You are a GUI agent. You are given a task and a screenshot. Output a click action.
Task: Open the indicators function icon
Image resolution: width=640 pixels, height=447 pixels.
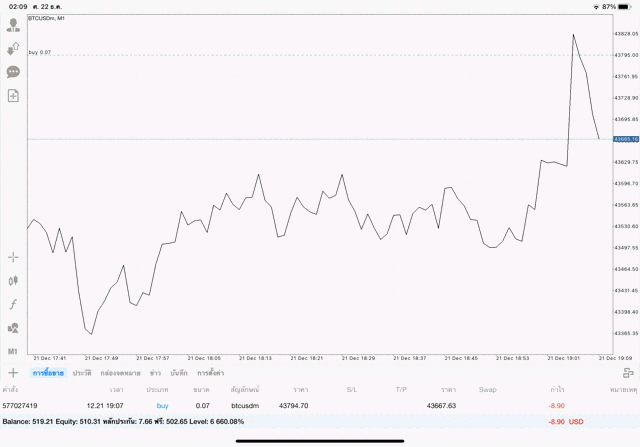pos(14,304)
